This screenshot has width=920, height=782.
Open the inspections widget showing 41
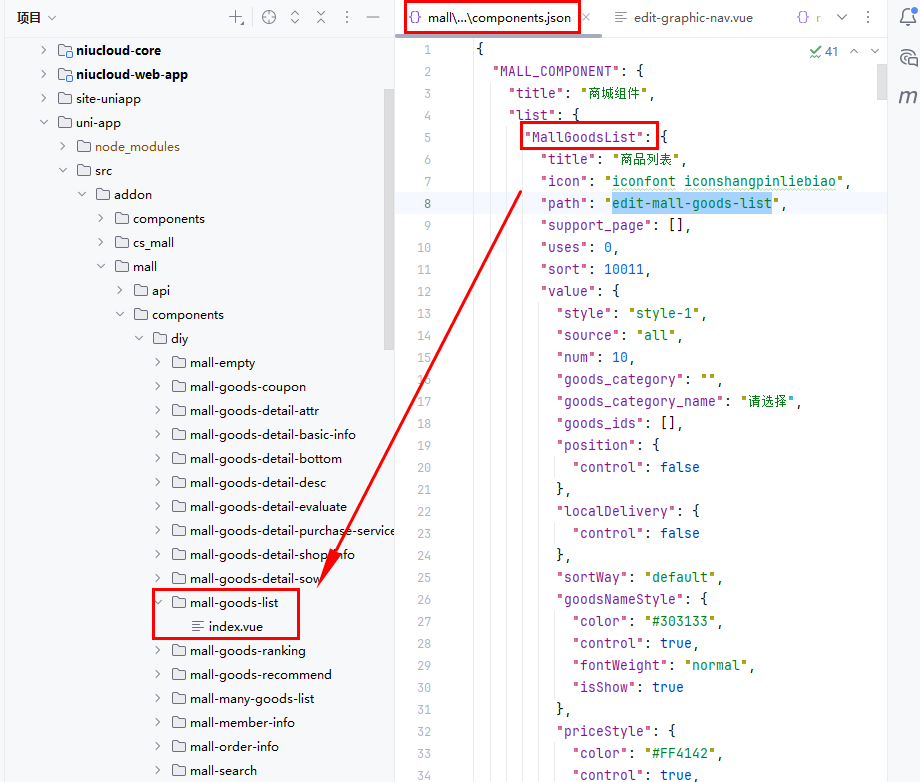[x=824, y=51]
